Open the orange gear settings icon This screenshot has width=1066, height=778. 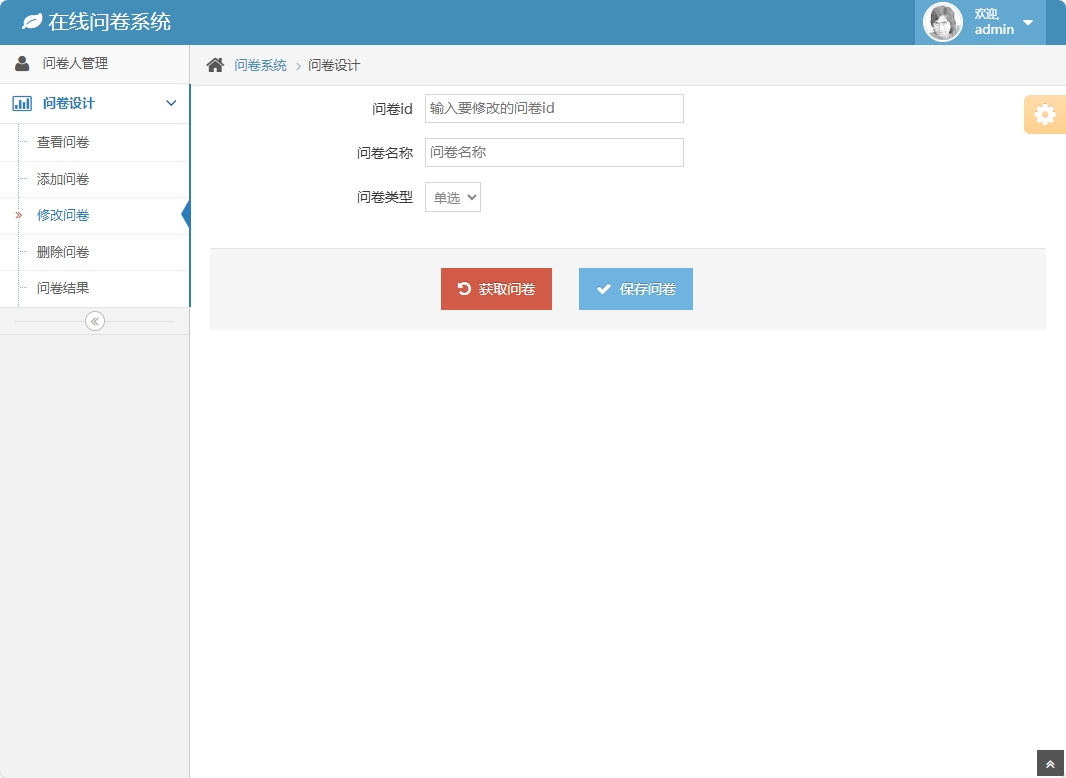(1045, 114)
